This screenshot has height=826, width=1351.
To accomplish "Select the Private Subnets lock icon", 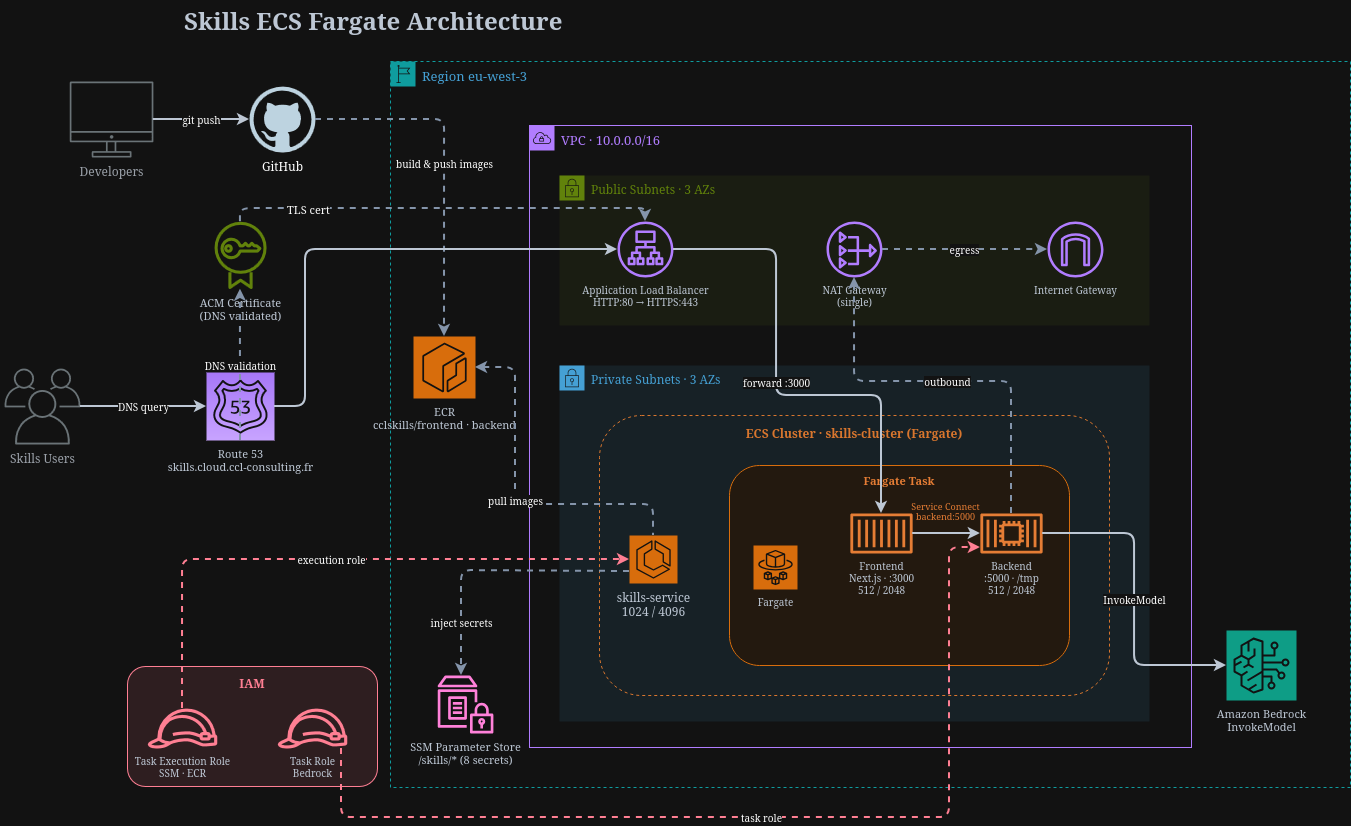I will (572, 378).
